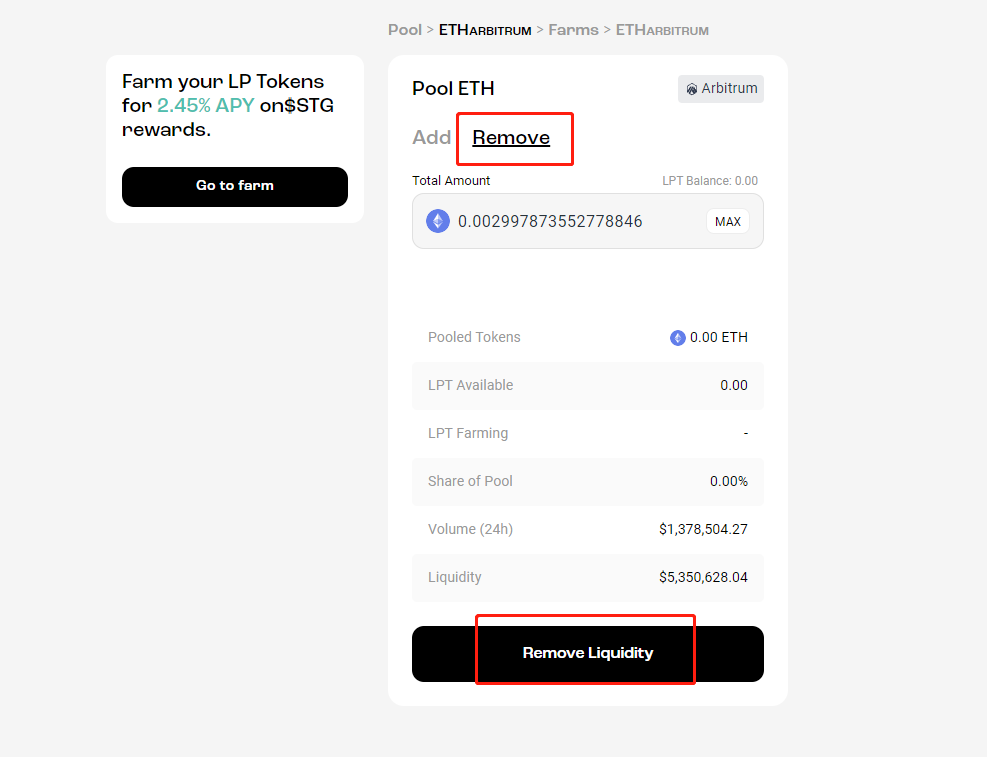This screenshot has width=987, height=757.
Task: Click the Arbitrum network logo icon
Action: click(691, 89)
